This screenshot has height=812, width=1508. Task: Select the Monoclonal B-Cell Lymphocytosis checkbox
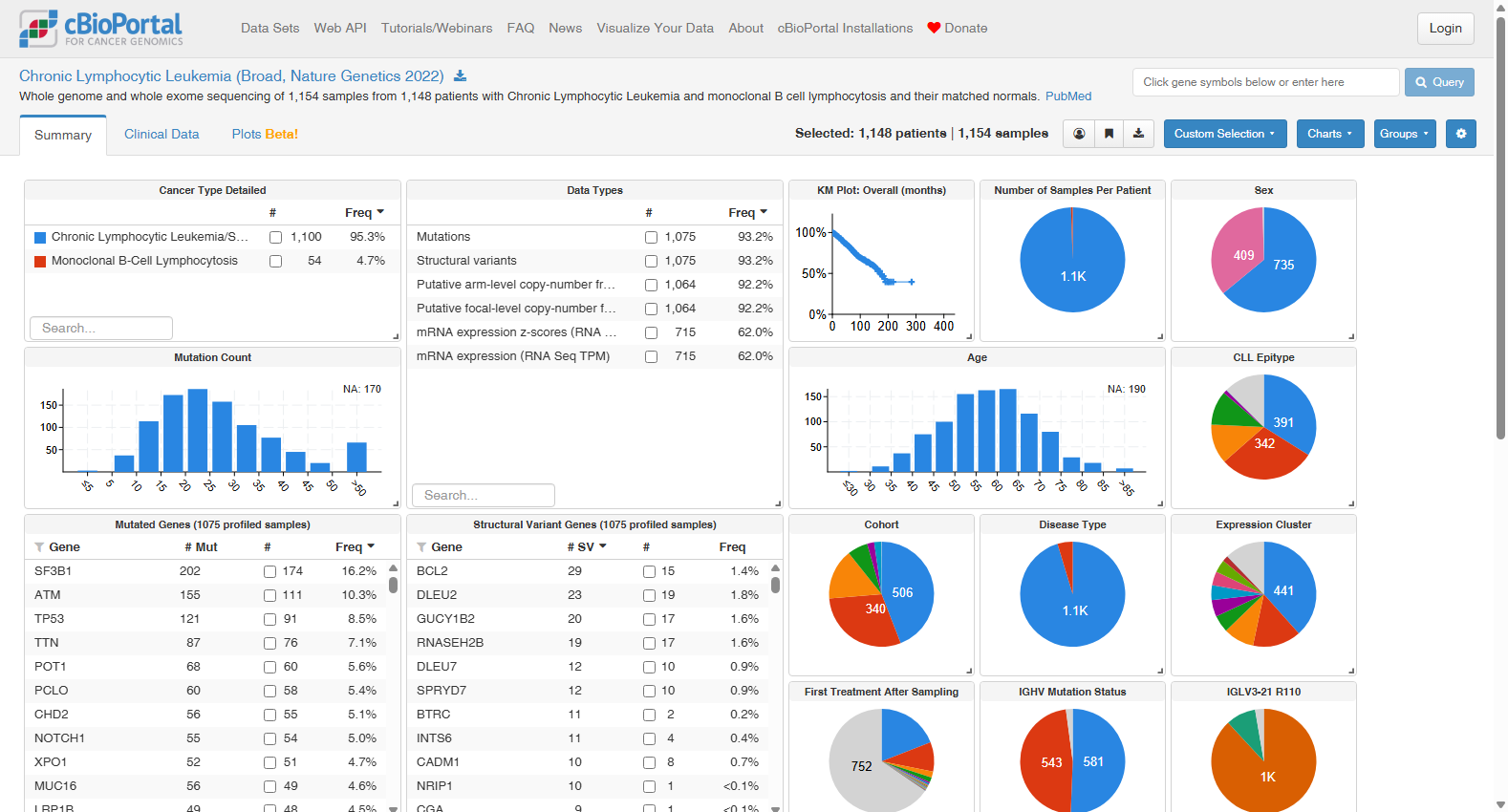[x=275, y=261]
